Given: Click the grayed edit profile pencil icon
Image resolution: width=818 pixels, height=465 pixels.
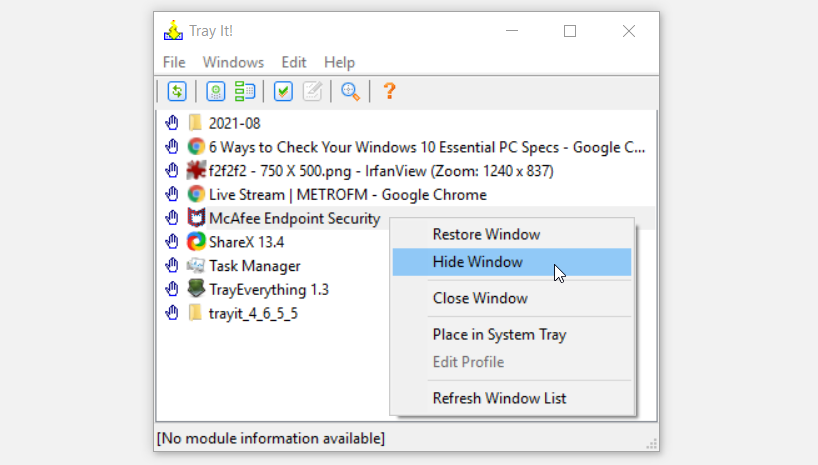Looking at the screenshot, I should pos(312,91).
